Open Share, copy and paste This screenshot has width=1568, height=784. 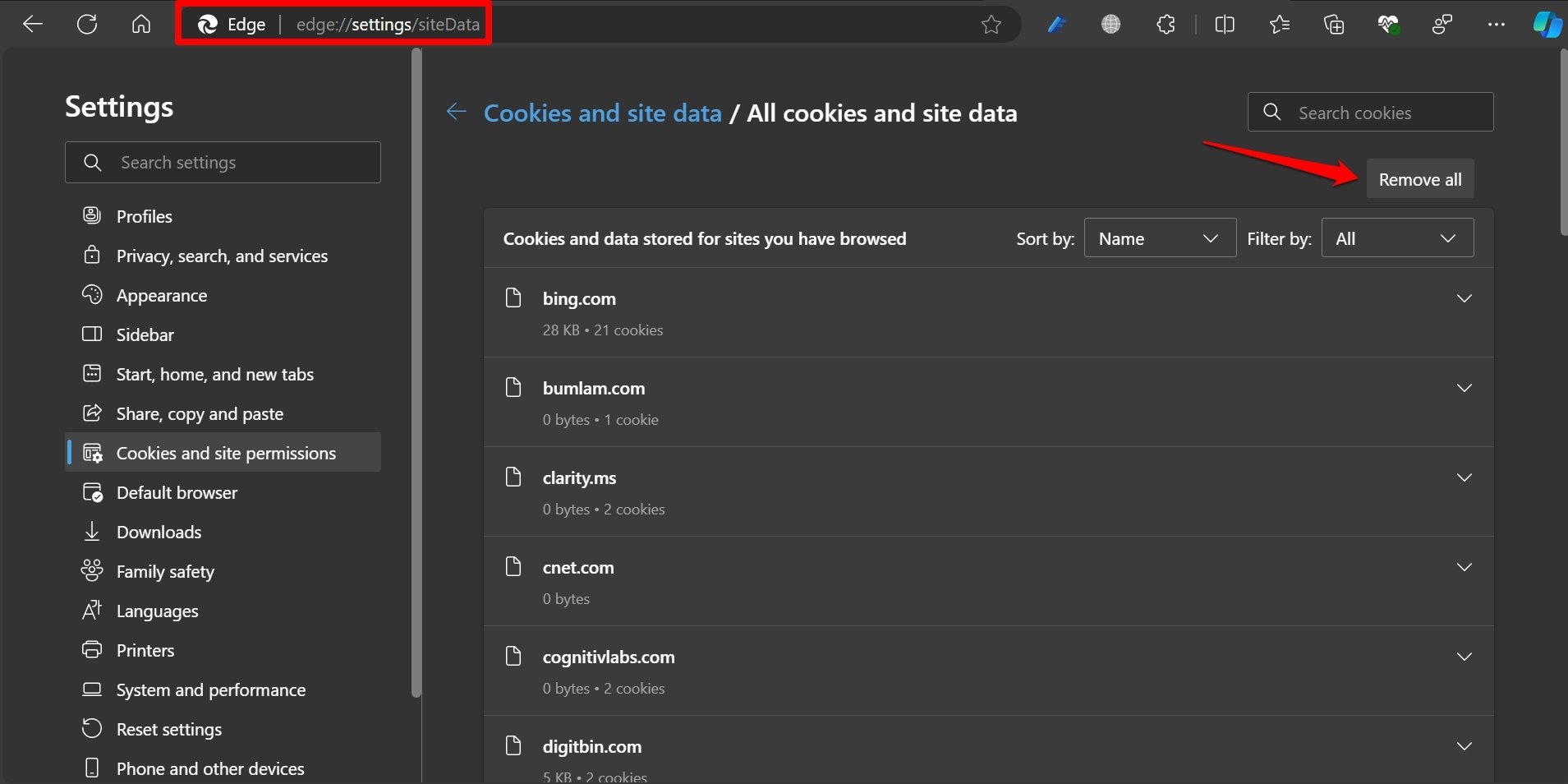coord(223,413)
